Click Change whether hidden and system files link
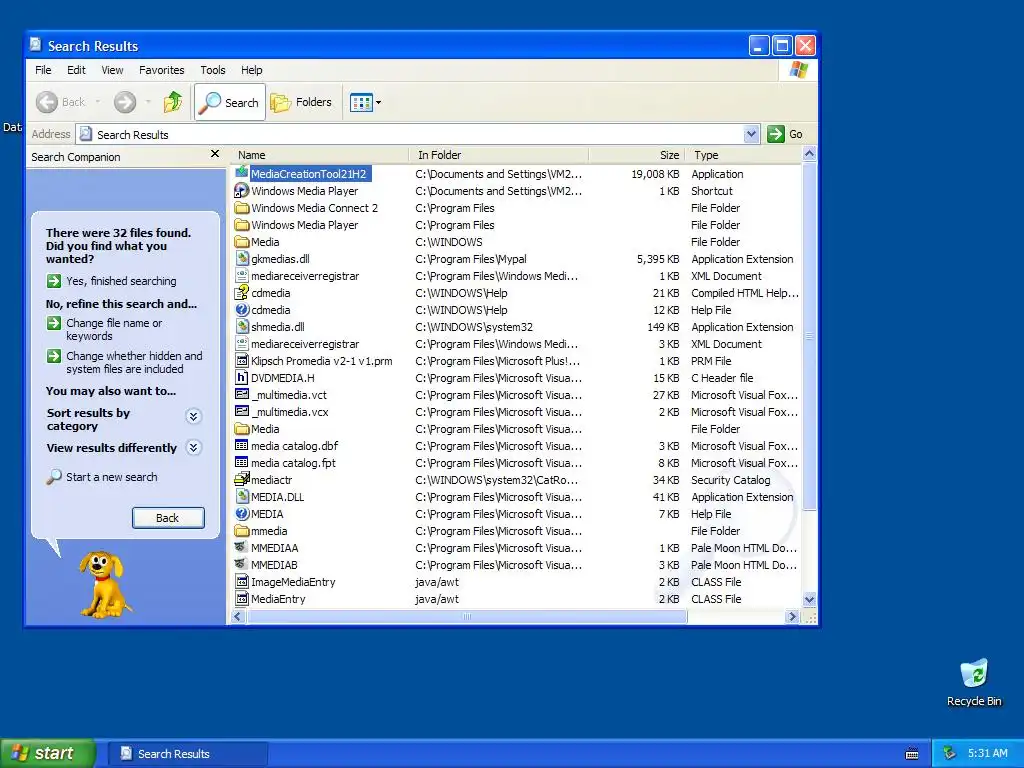The image size is (1024, 768). pos(134,362)
